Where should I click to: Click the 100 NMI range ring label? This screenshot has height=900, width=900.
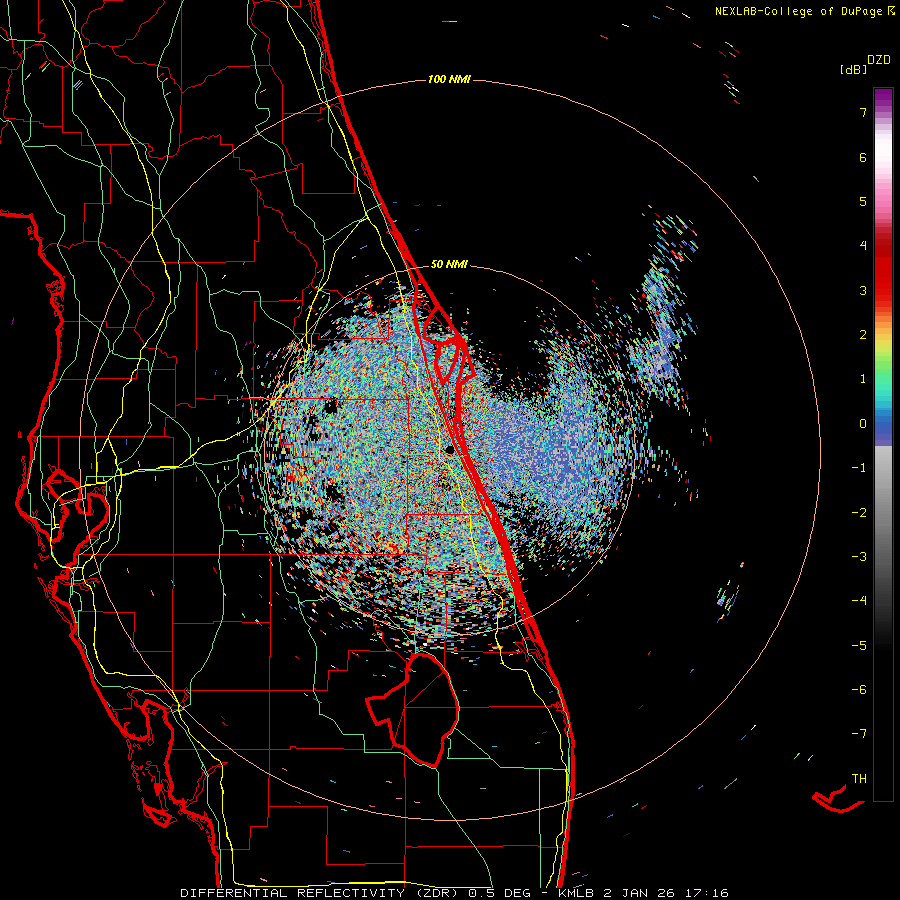[449, 79]
